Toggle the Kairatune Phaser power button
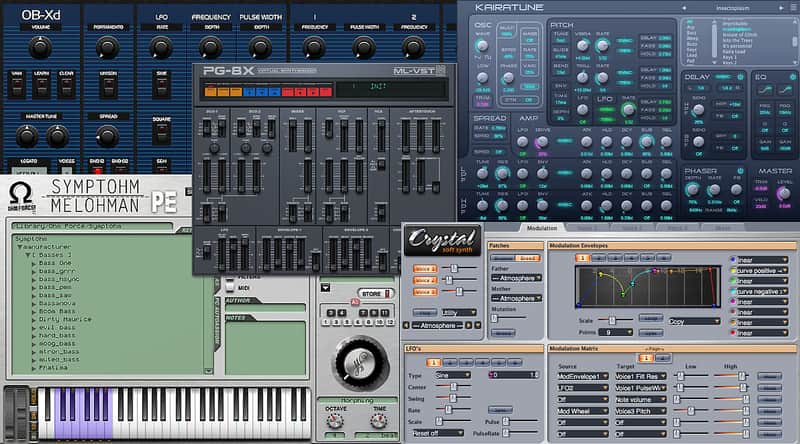The image size is (800, 444). pyautogui.click(x=740, y=171)
